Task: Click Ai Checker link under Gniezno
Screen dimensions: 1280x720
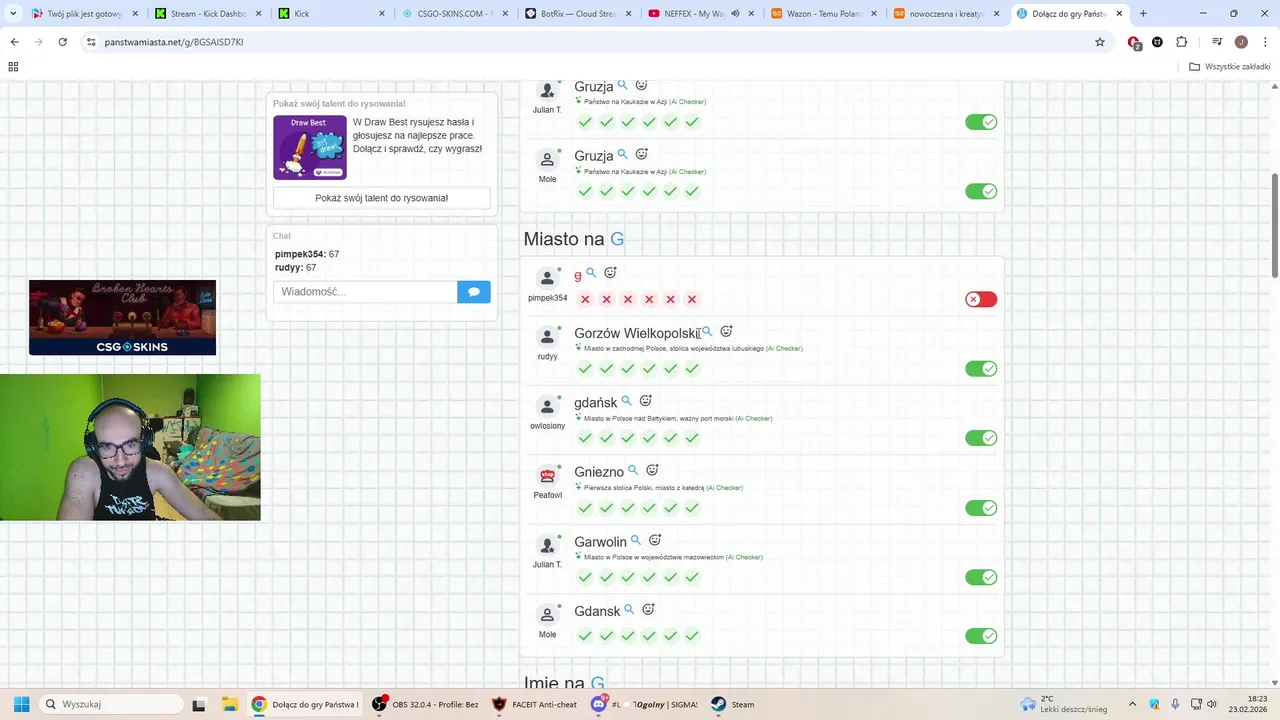Action: point(724,488)
